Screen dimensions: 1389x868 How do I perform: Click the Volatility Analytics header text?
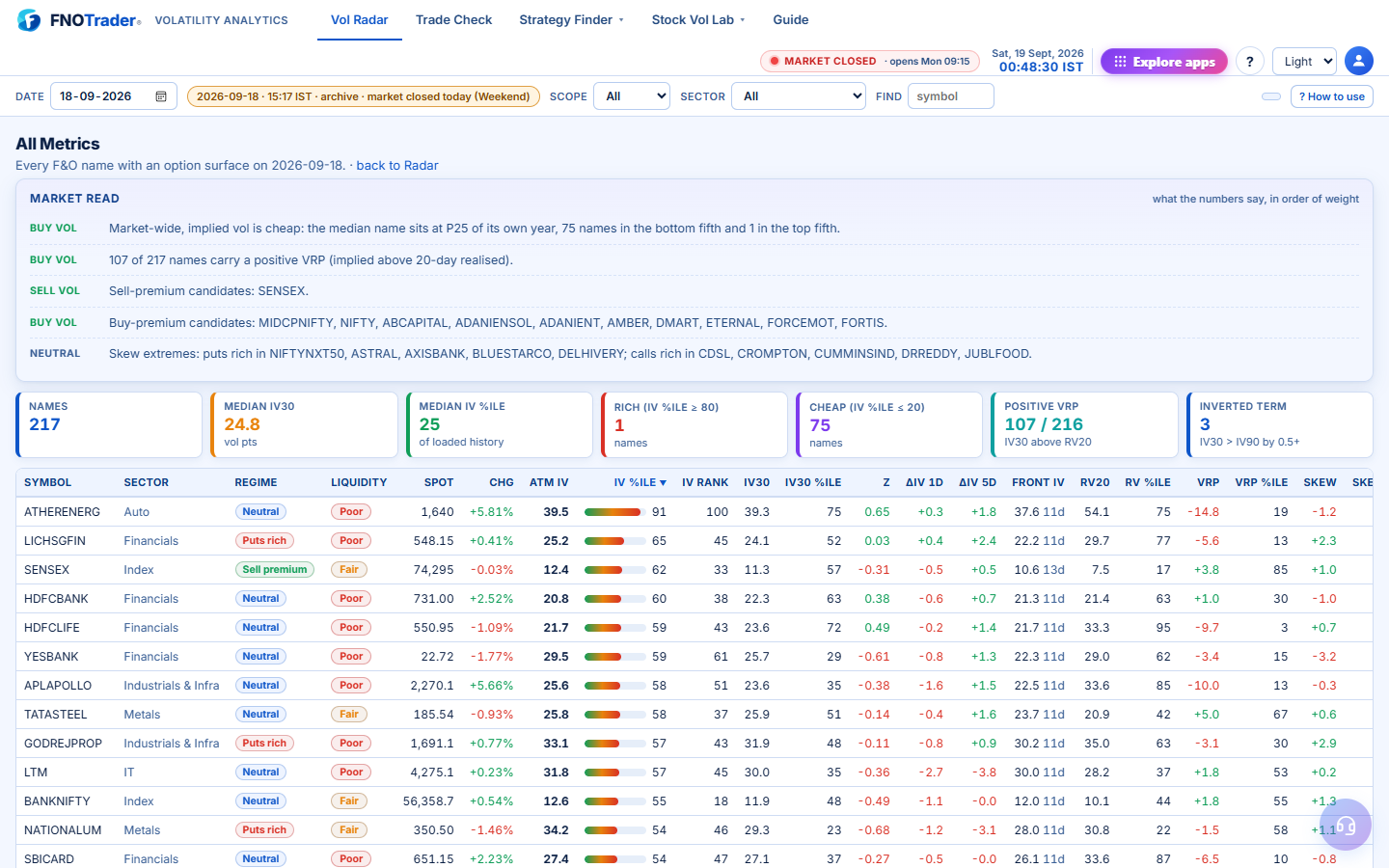click(x=221, y=20)
